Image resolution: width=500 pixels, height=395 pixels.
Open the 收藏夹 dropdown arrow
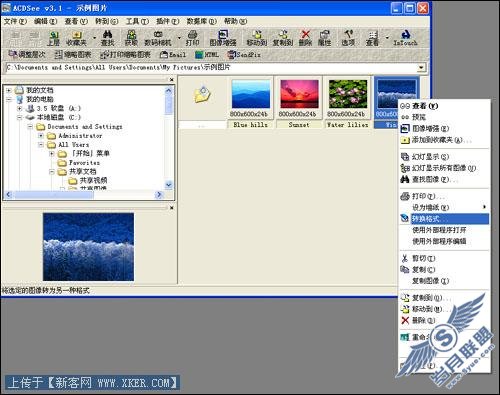[x=94, y=38]
